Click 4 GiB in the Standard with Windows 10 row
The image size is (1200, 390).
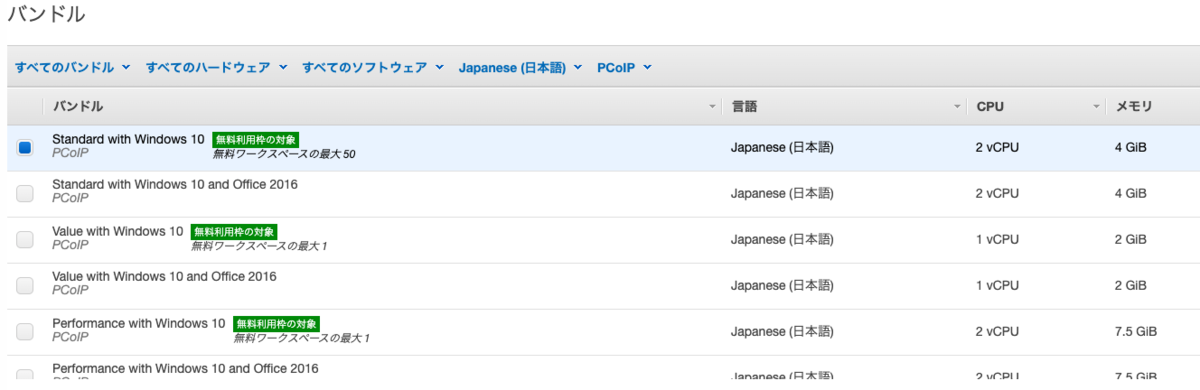1131,147
